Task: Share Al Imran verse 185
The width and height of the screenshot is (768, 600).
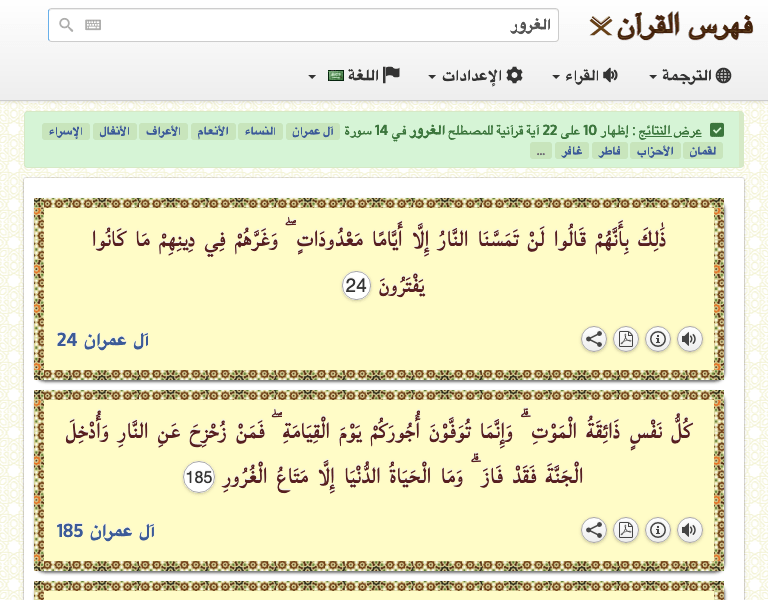Action: click(594, 530)
